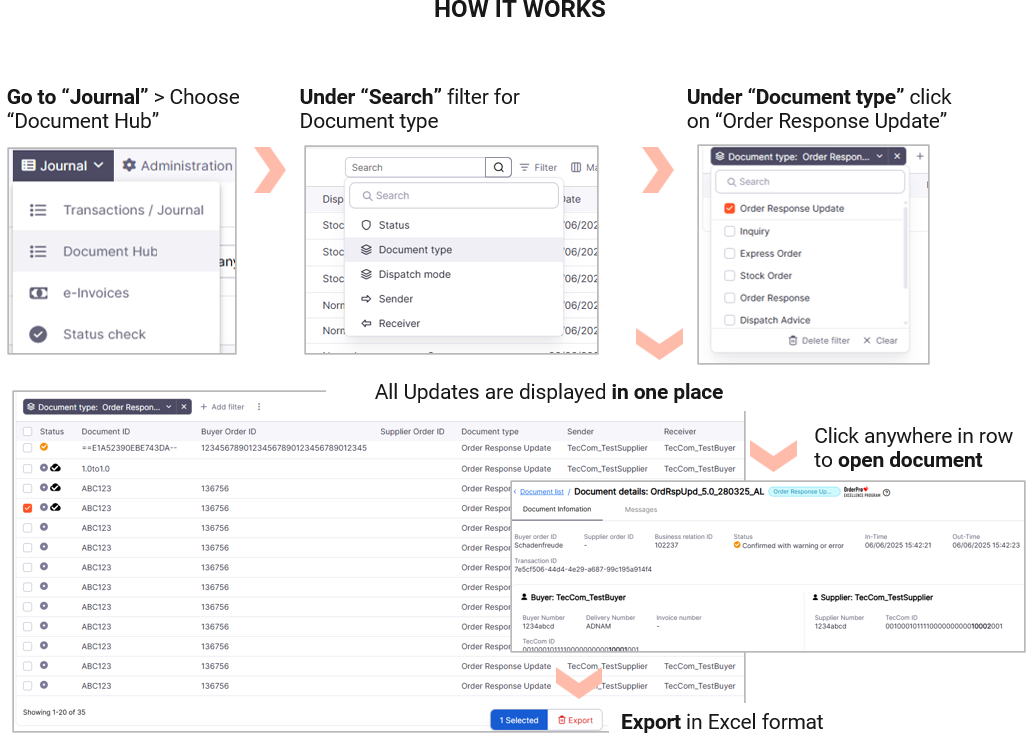Click the status icons in the 1.0to1.0 row
The width and height of the screenshot is (1033, 736).
(50, 468)
